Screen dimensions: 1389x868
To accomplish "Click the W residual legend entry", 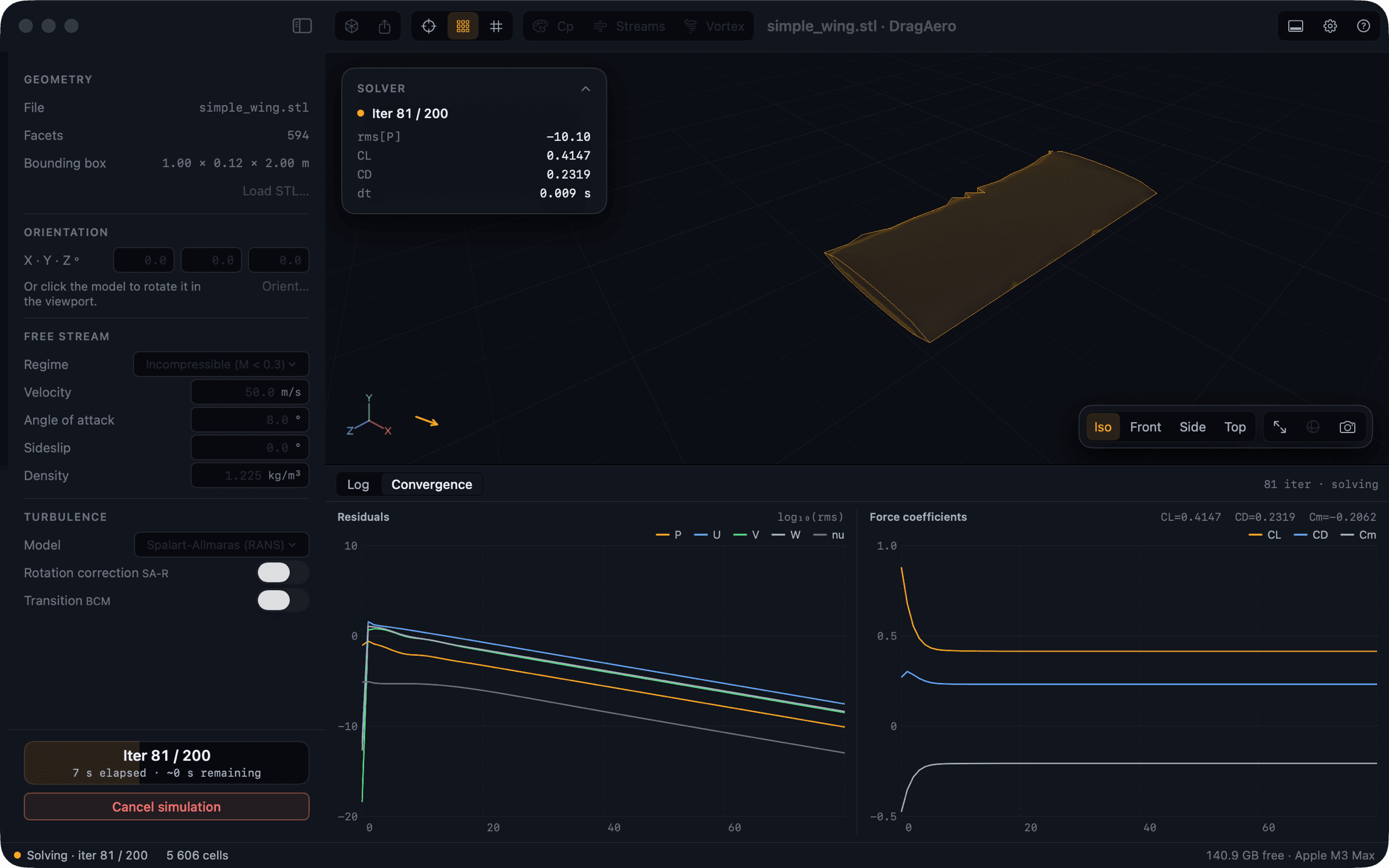I will click(x=786, y=534).
